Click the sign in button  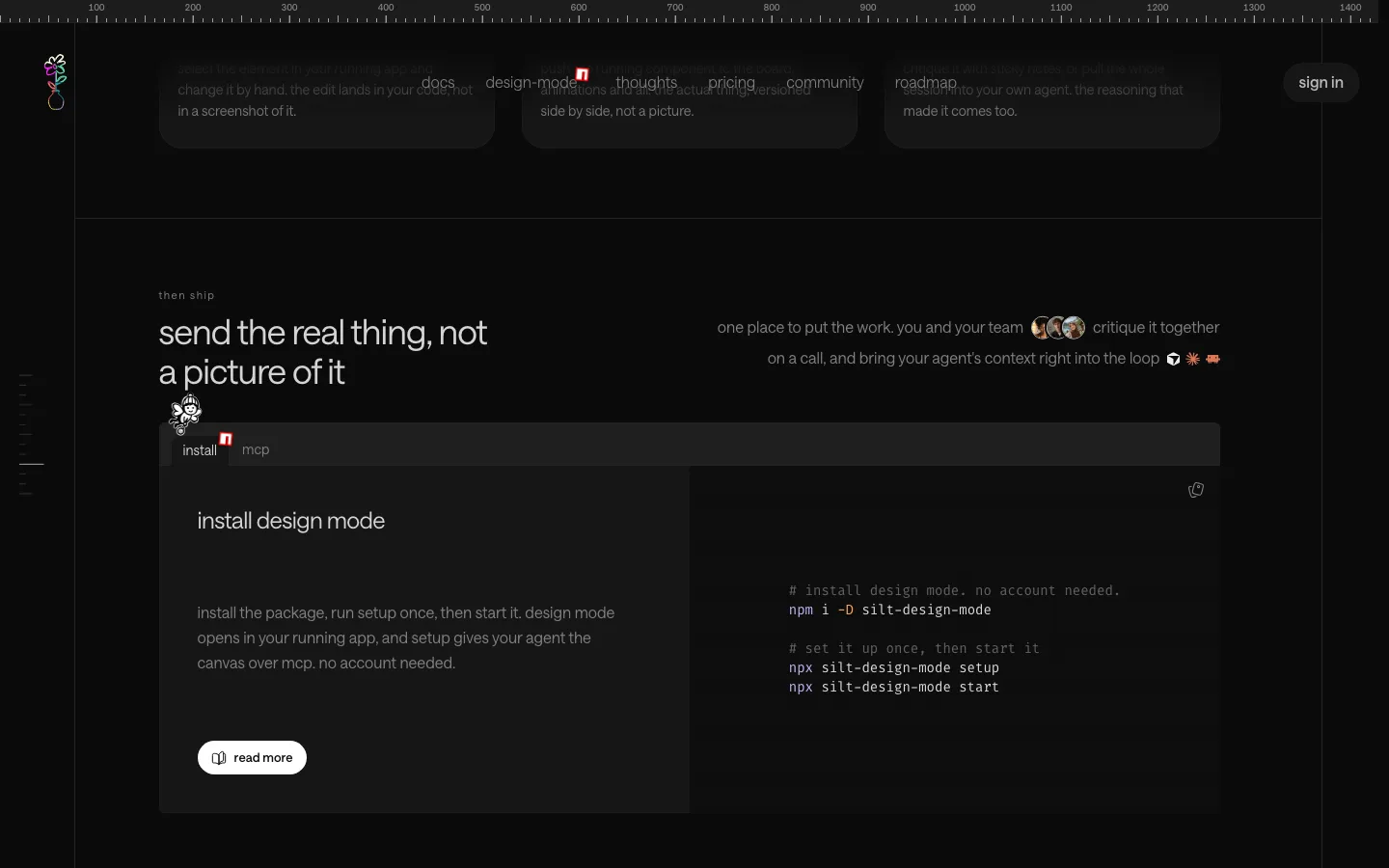point(1321,82)
